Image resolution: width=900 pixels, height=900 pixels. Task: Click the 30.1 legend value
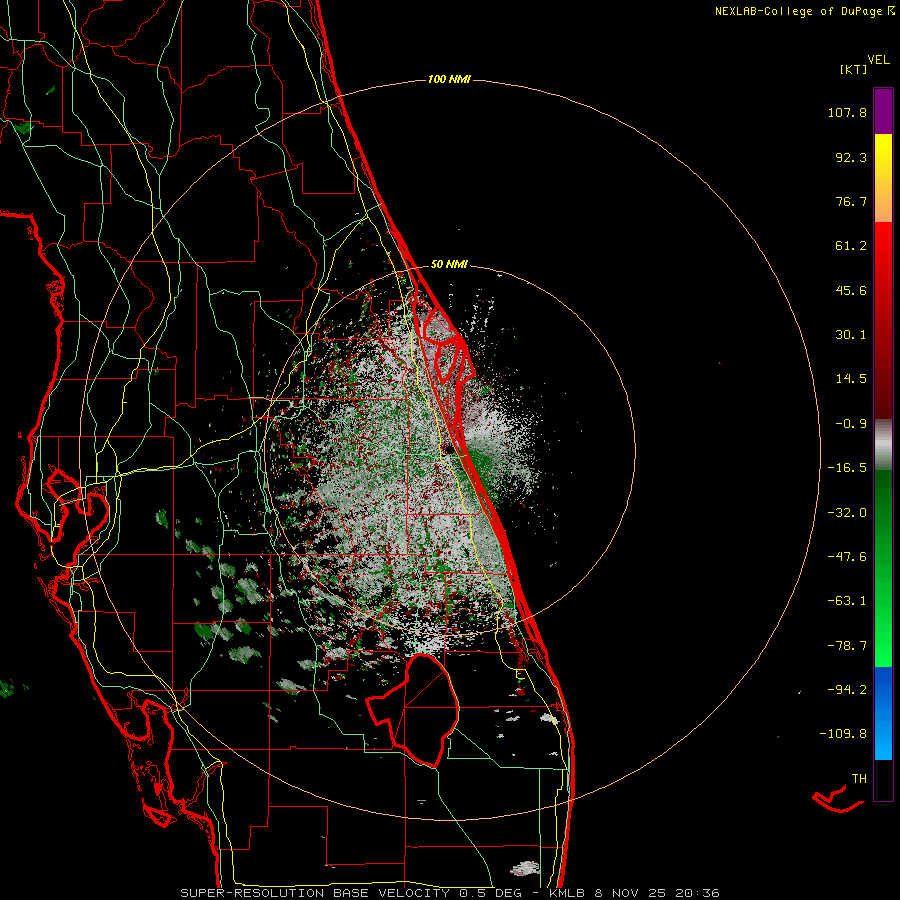coord(851,335)
